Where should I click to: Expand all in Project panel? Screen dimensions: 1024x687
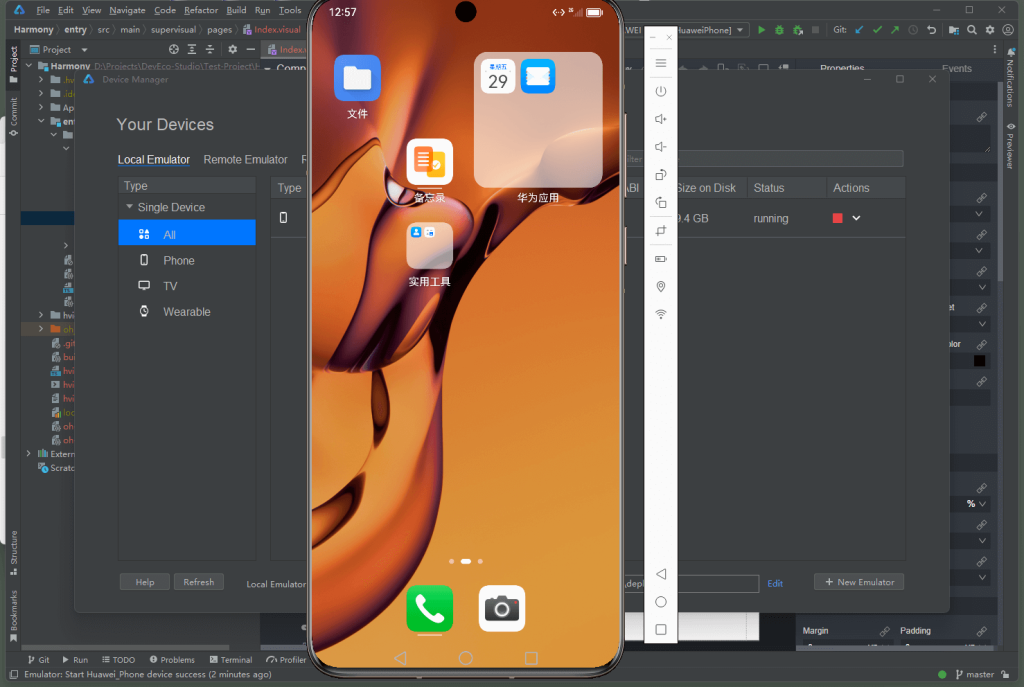coord(192,50)
